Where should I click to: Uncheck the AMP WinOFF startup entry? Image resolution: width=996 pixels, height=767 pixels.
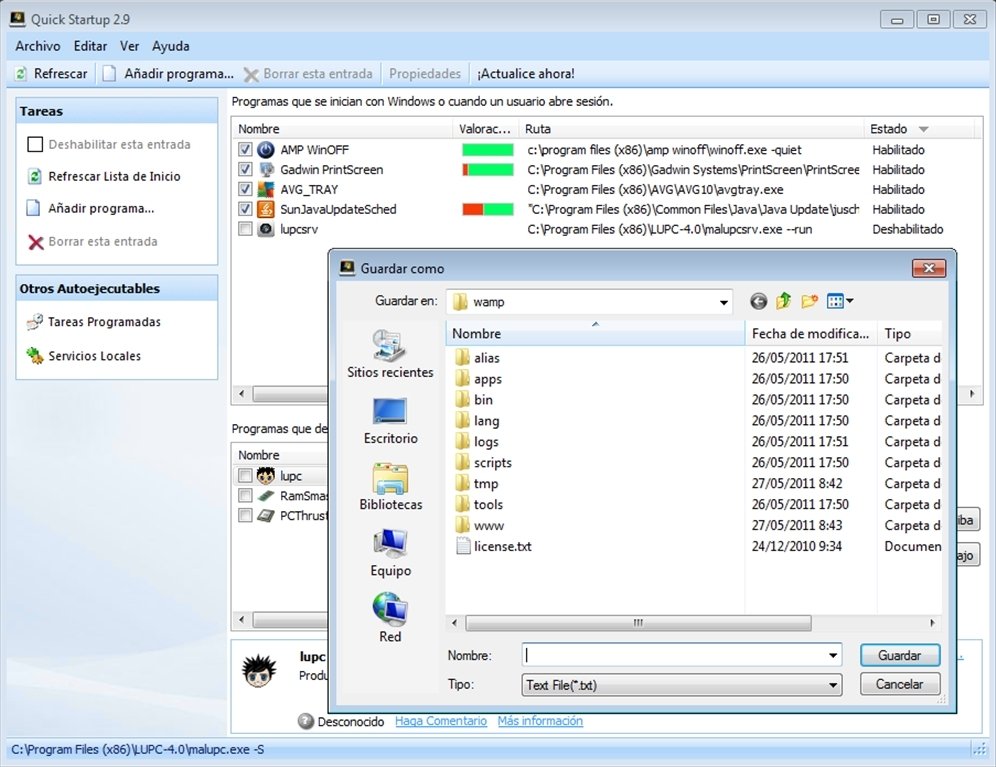click(245, 150)
